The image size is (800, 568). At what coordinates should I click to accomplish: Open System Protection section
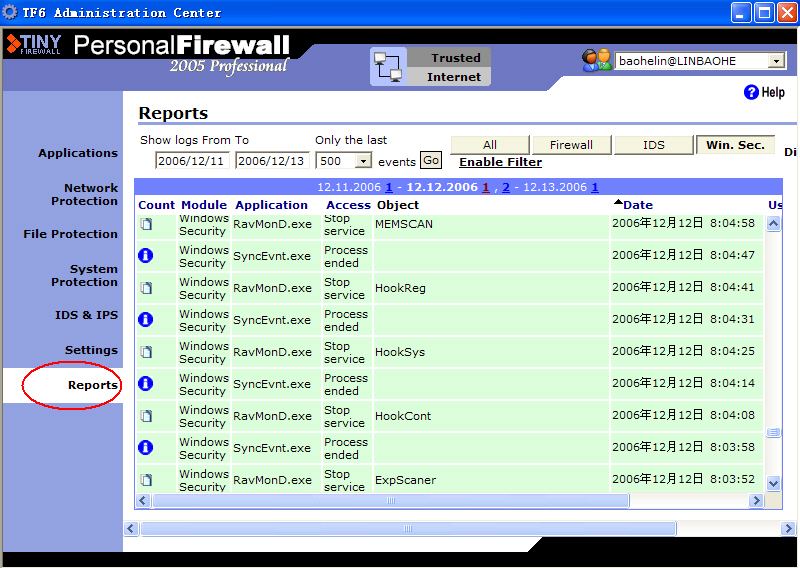[84, 276]
